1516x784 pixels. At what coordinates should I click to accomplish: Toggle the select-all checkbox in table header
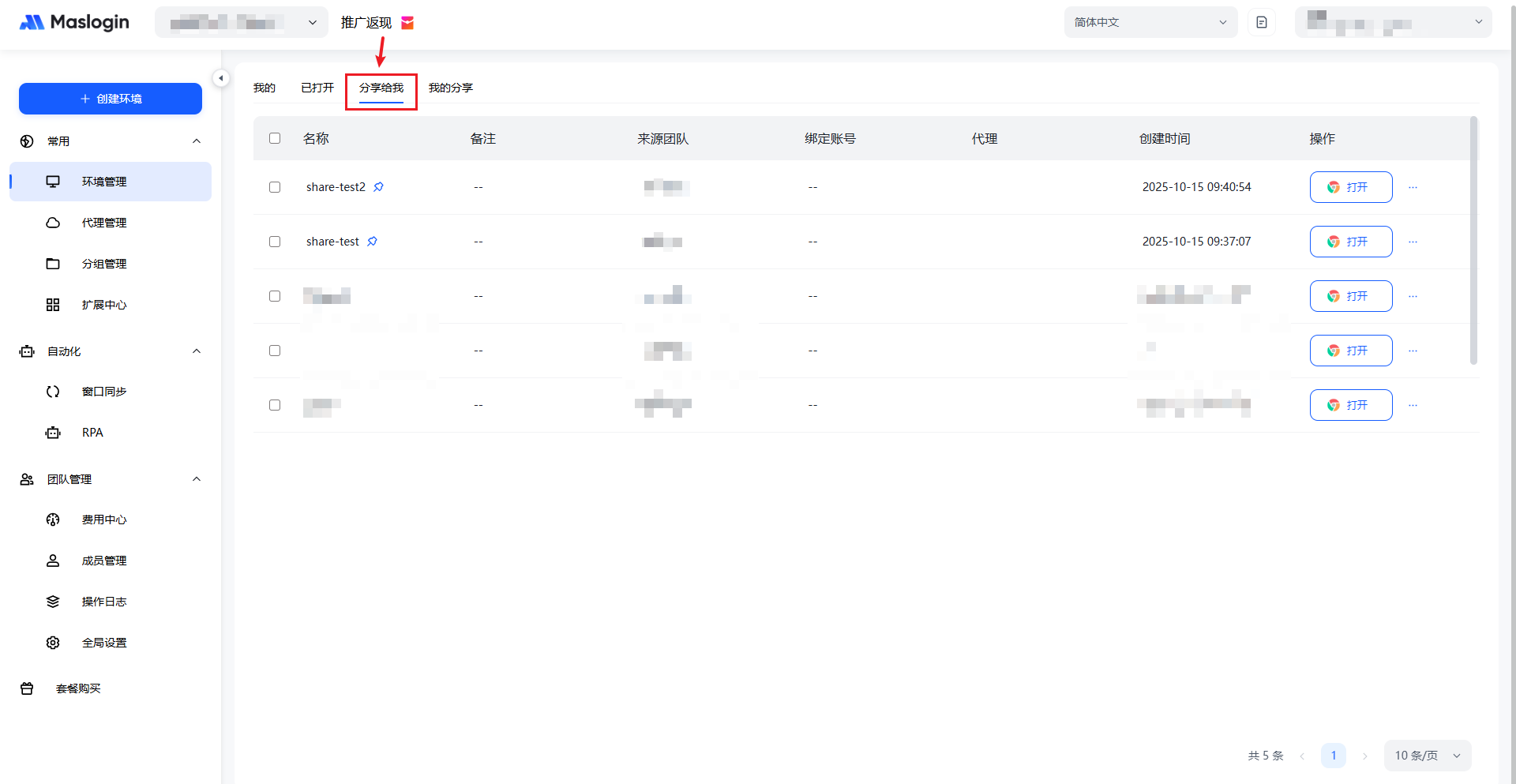coord(275,138)
